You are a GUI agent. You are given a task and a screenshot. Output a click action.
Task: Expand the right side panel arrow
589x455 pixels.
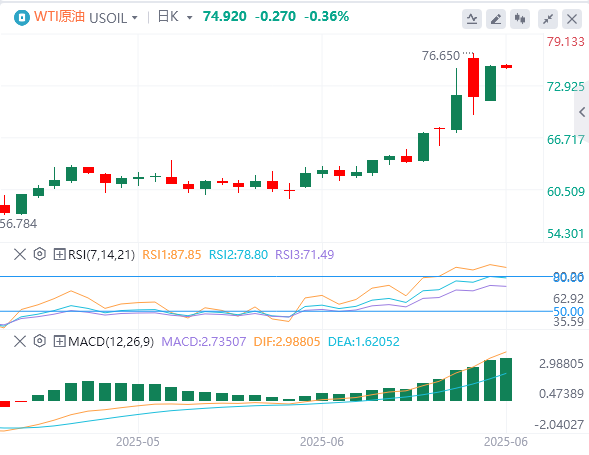point(582,112)
